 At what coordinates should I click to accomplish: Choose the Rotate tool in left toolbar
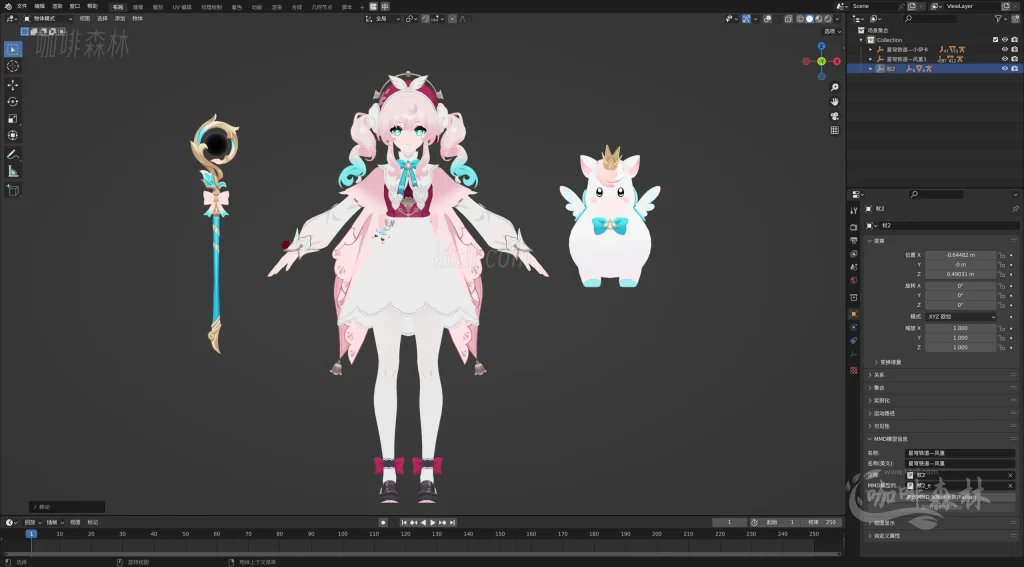tap(12, 101)
